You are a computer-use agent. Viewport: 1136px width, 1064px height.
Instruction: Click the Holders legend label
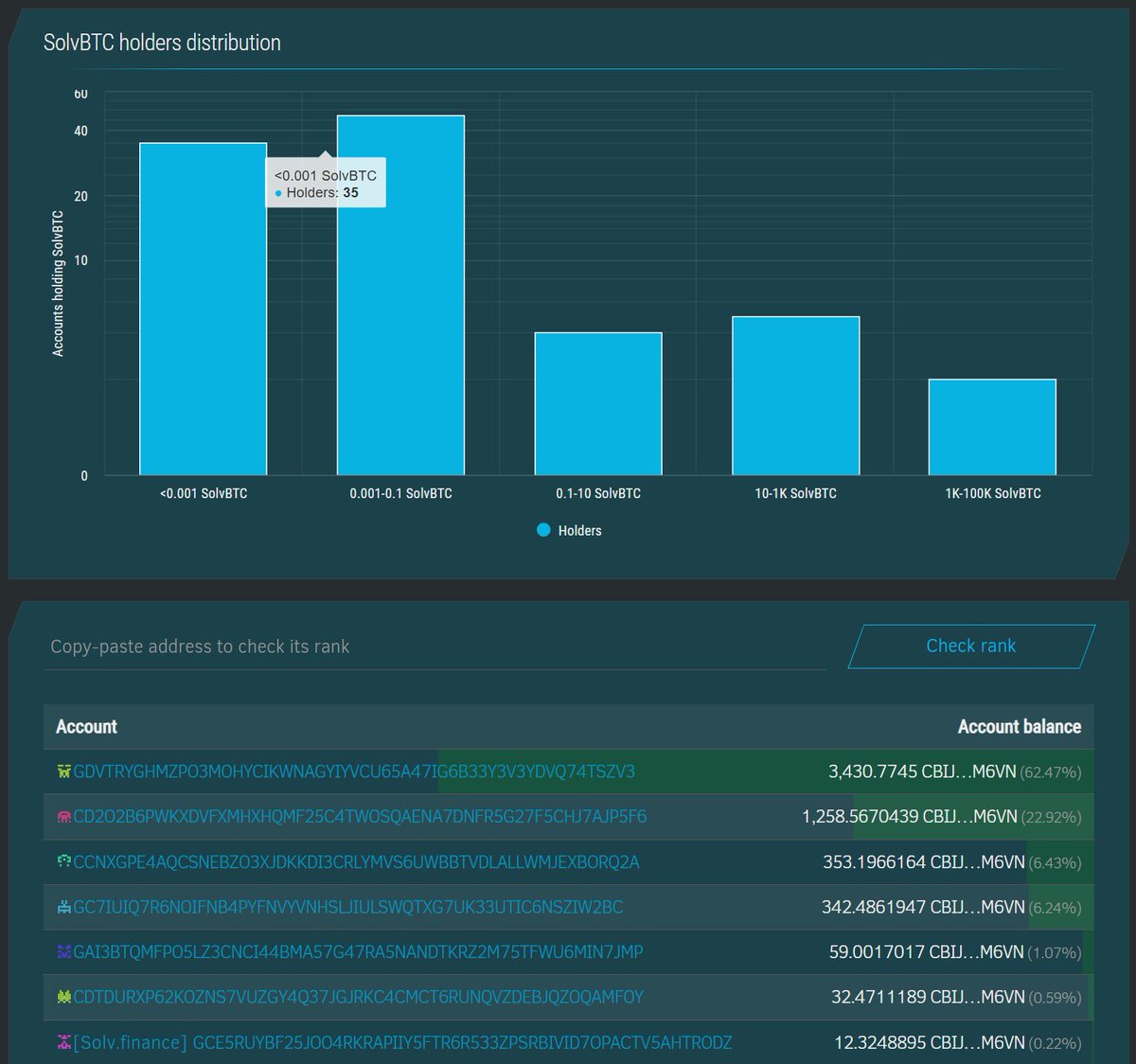[579, 531]
